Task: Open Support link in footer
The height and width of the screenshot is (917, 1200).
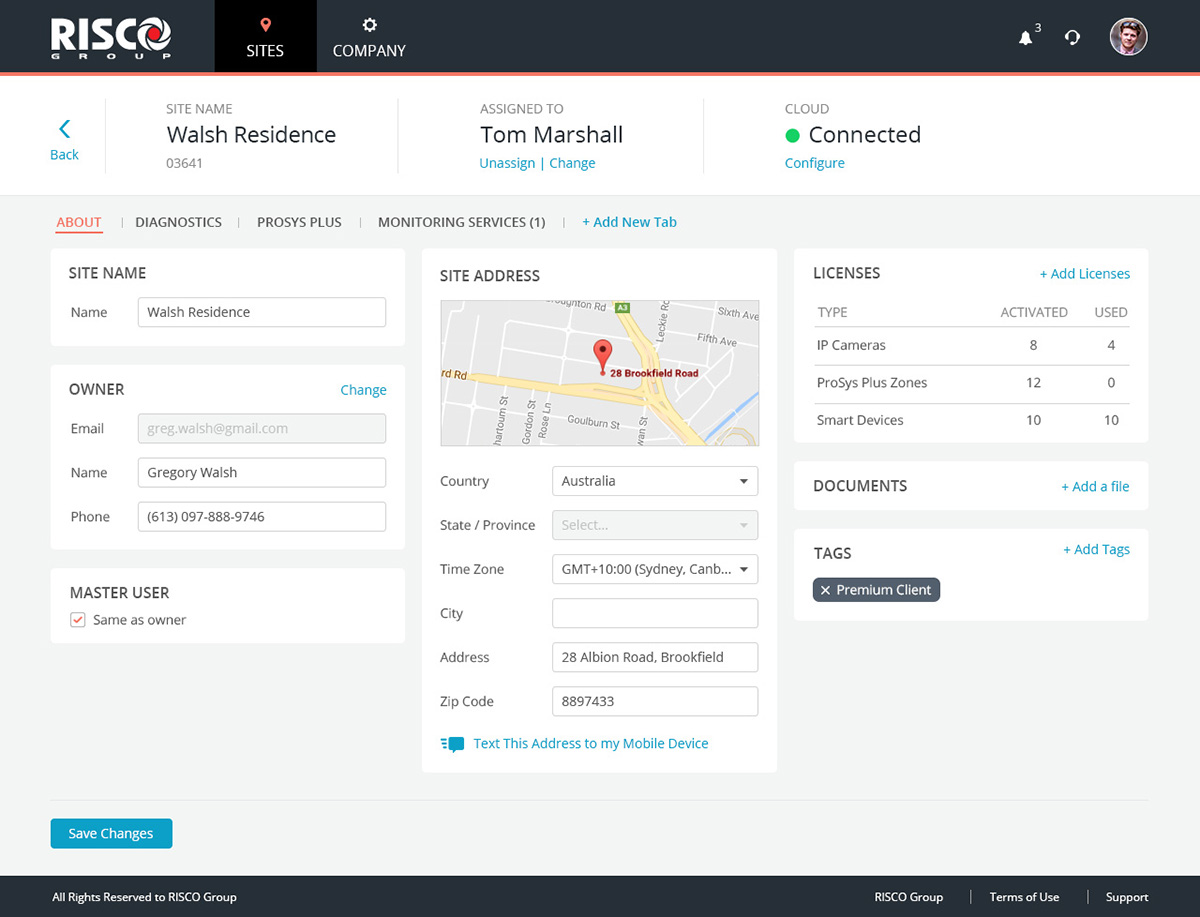Action: pos(1127,897)
